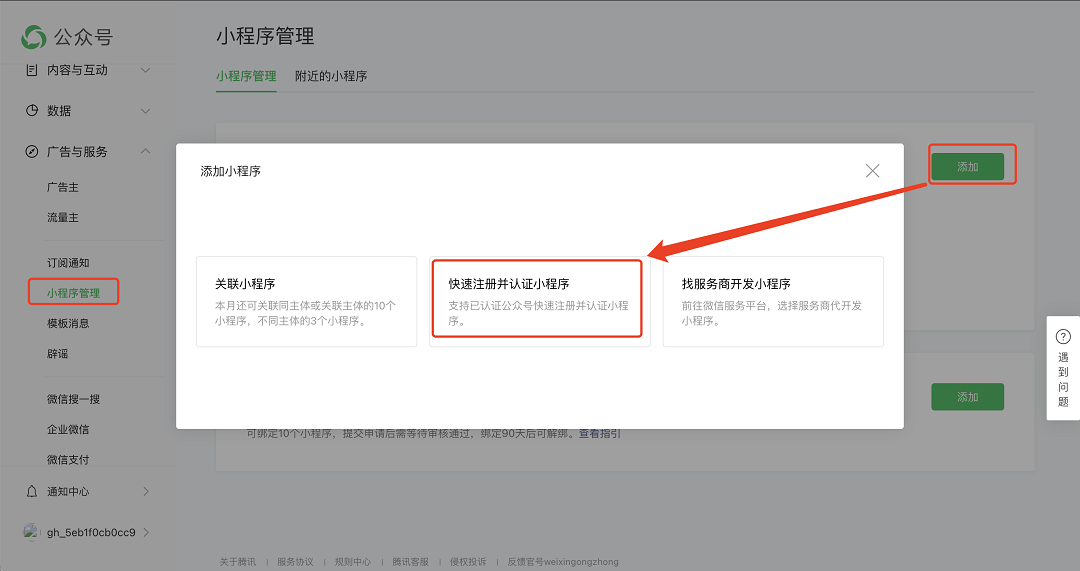Image resolution: width=1080 pixels, height=571 pixels.
Task: Expand the 内容与互动 menu chevron
Action: click(x=145, y=70)
